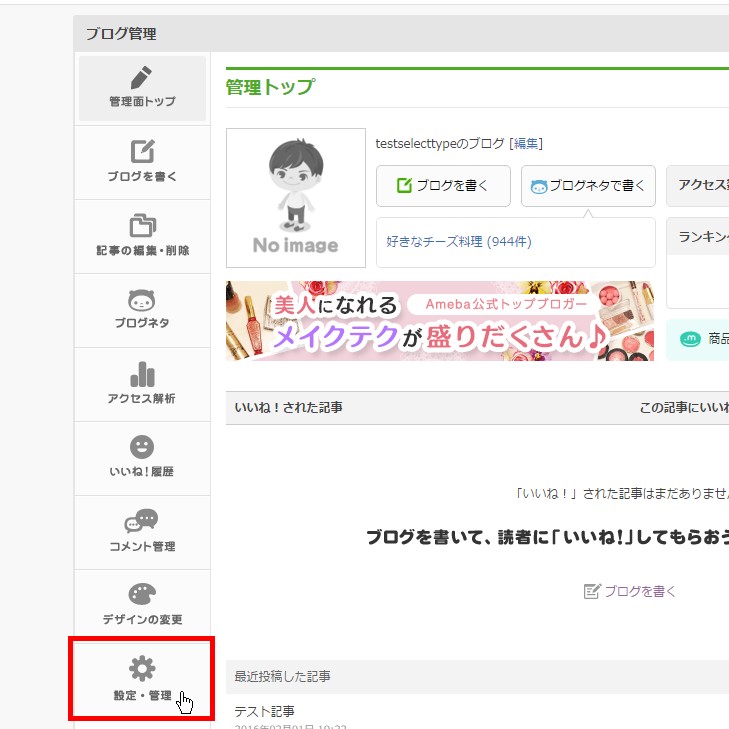Click the ランキング panel header

698,237
